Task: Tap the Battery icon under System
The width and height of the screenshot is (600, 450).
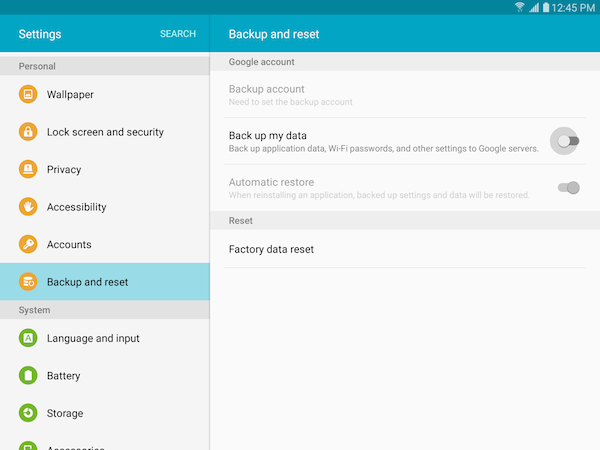Action: coord(28,375)
